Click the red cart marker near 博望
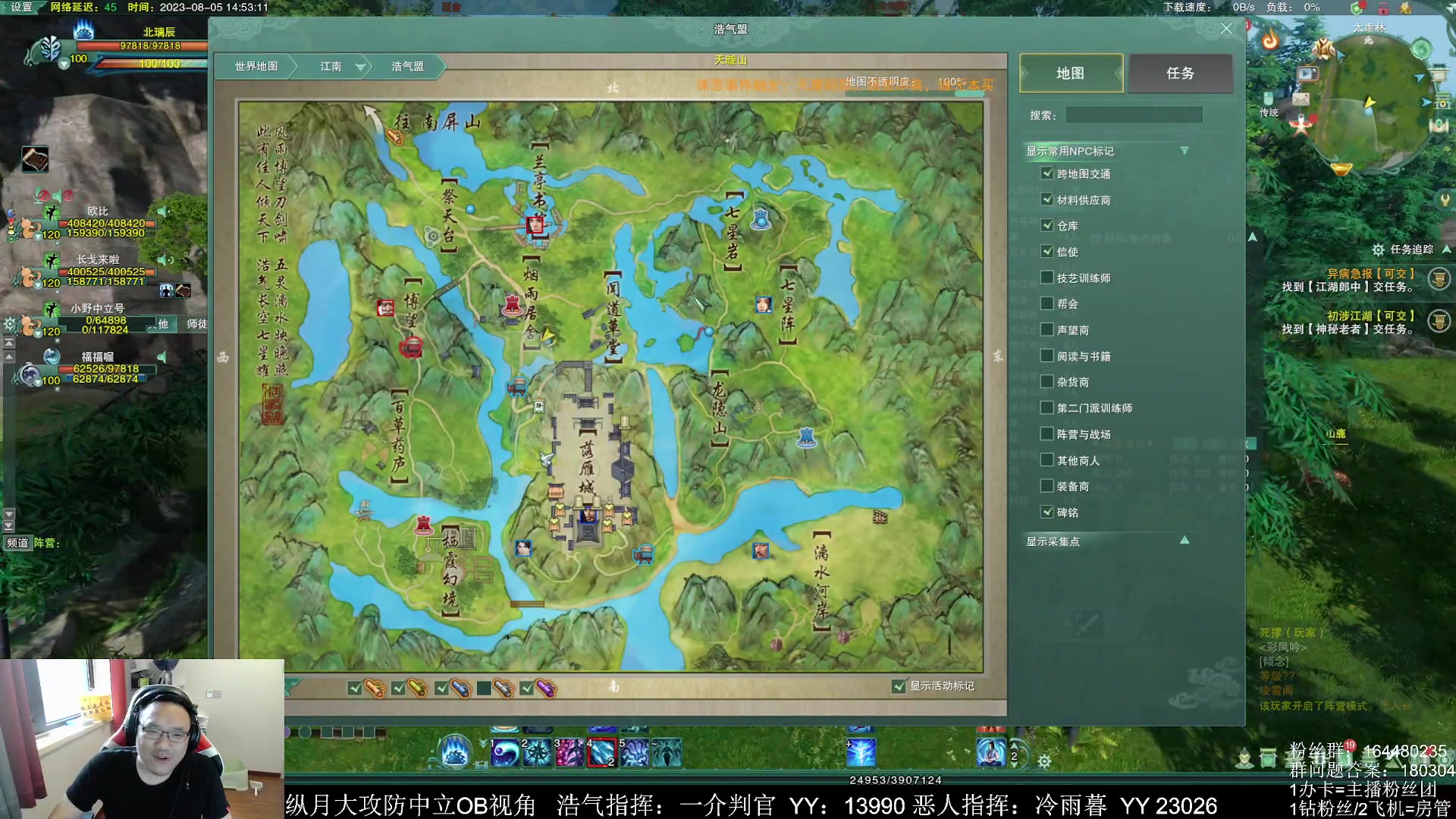The height and width of the screenshot is (819, 1456). click(411, 348)
